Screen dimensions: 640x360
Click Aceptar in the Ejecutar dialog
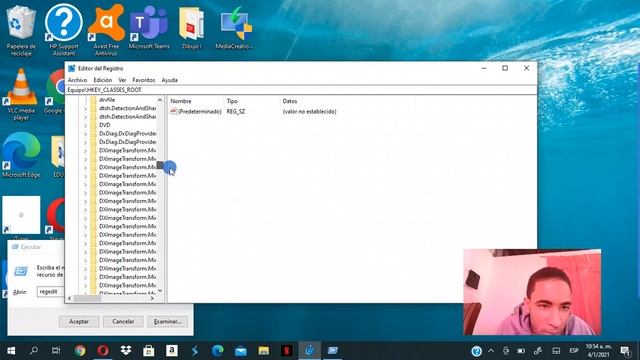tap(79, 322)
